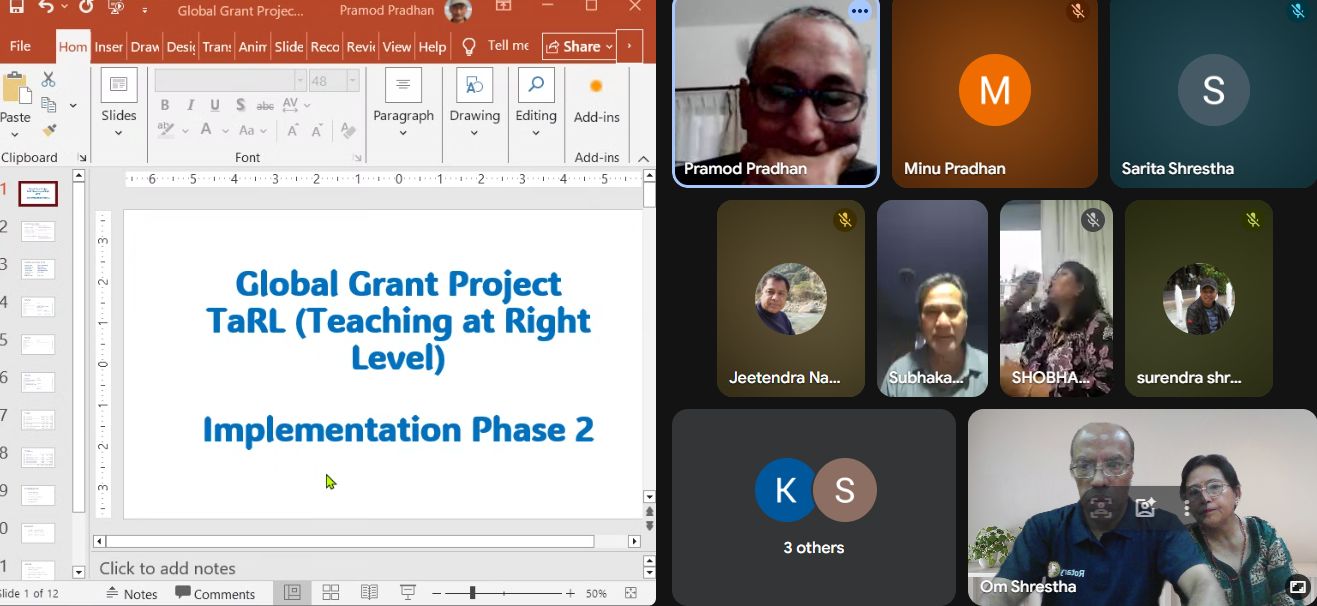The image size is (1317, 606).
Task: Toggle Normal view button in status bar
Action: 292,593
